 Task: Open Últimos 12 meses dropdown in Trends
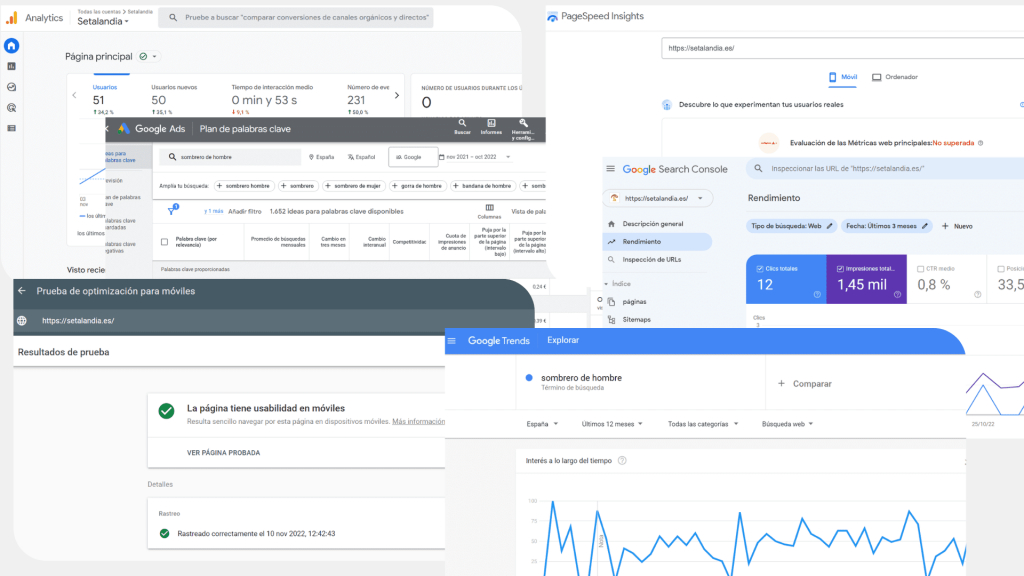tap(612, 424)
